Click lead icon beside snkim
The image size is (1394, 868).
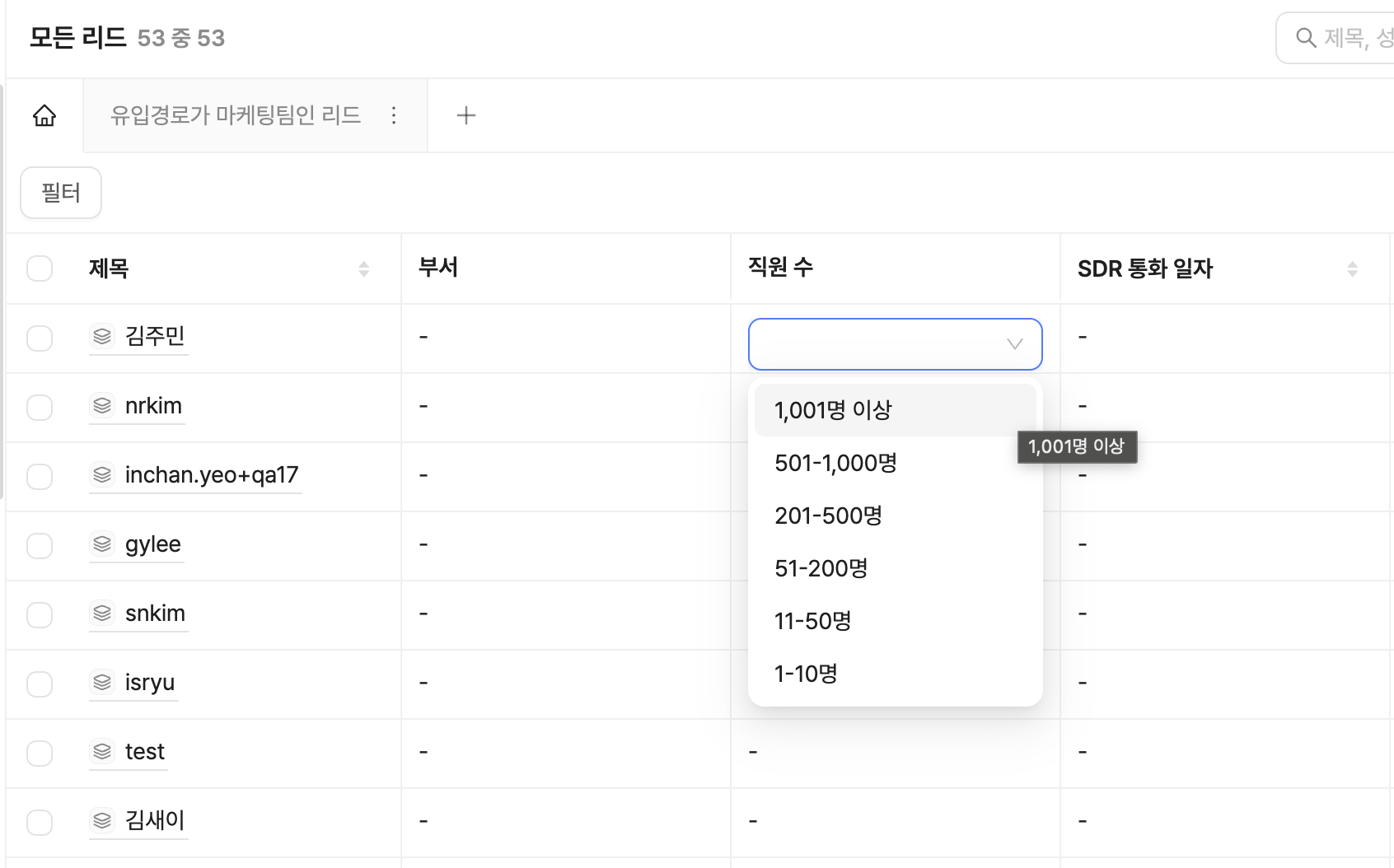tap(102, 614)
